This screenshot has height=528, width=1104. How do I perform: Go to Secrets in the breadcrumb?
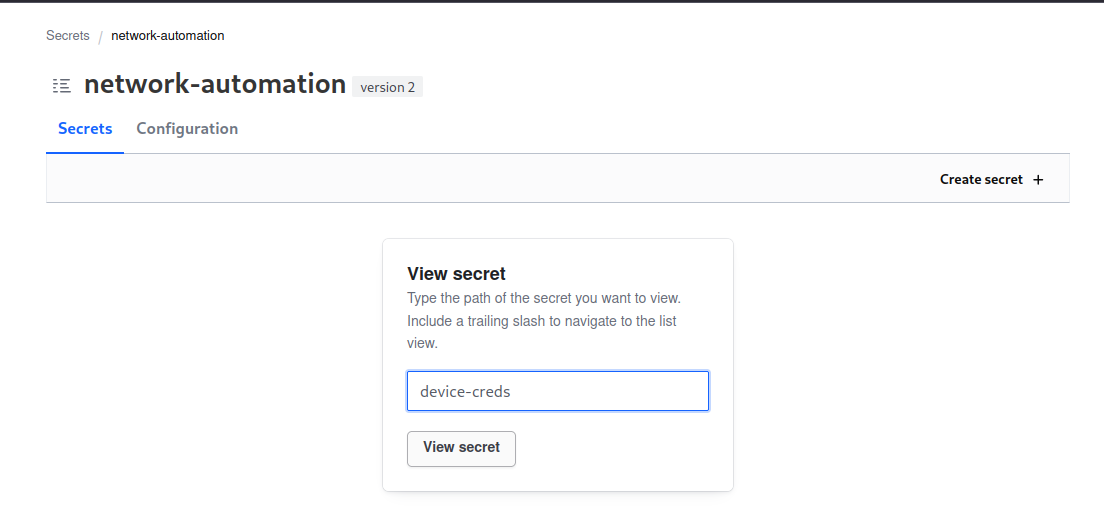(x=67, y=36)
